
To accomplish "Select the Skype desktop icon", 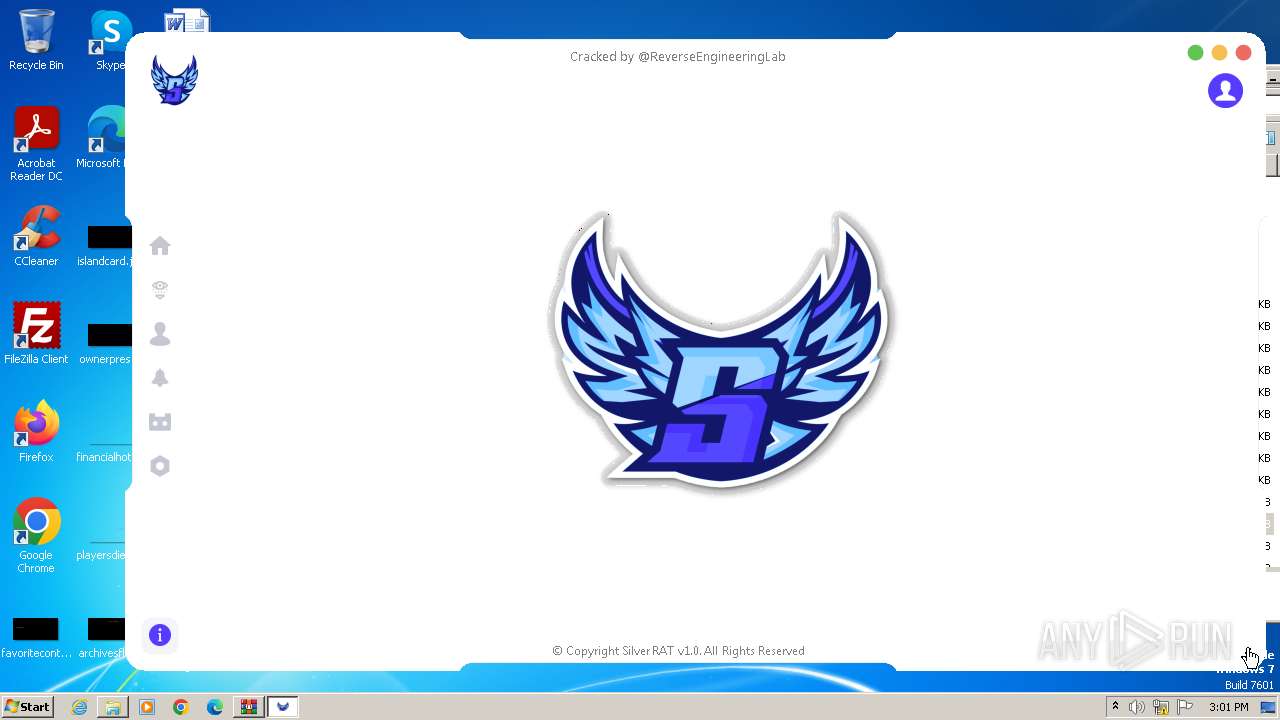I will (x=110, y=40).
